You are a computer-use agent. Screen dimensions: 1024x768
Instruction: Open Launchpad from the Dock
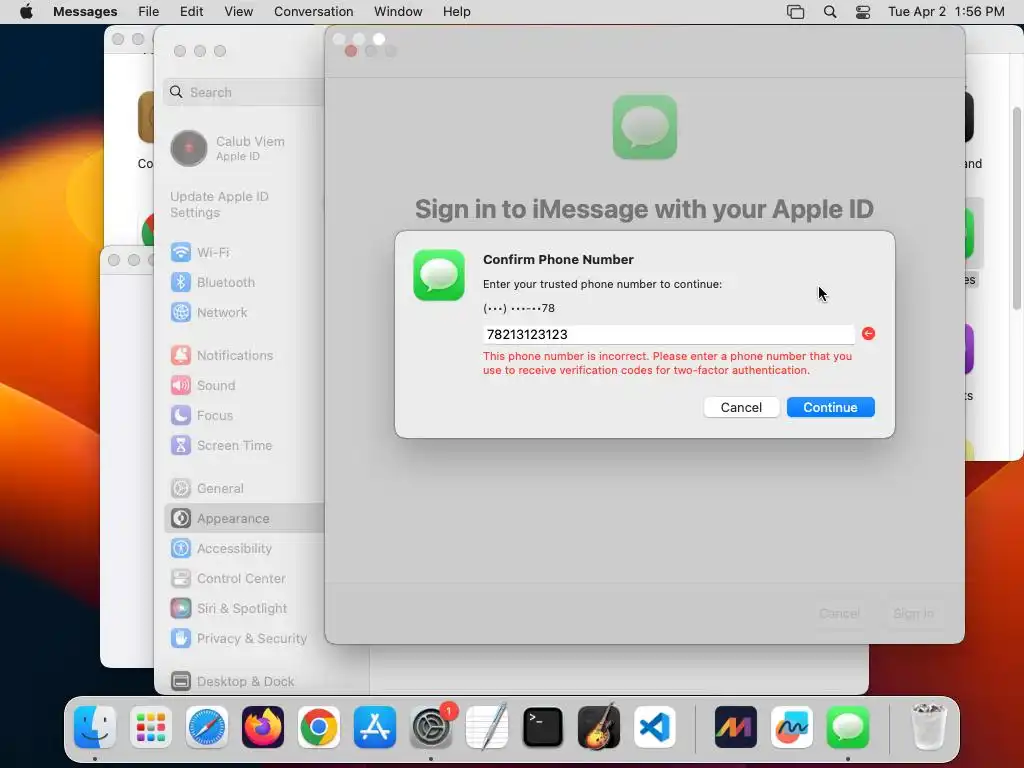tap(151, 727)
